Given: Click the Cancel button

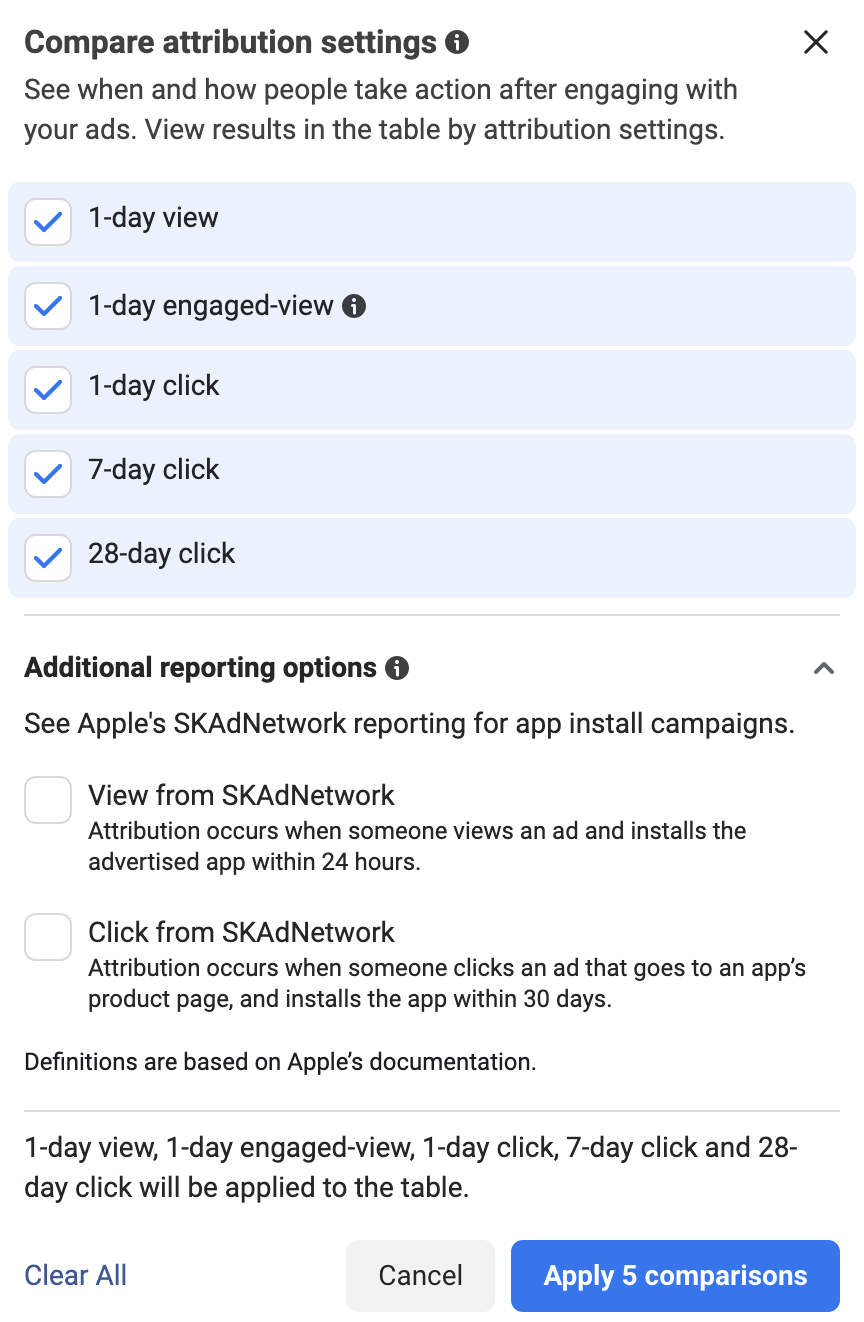Looking at the screenshot, I should (x=420, y=1276).
